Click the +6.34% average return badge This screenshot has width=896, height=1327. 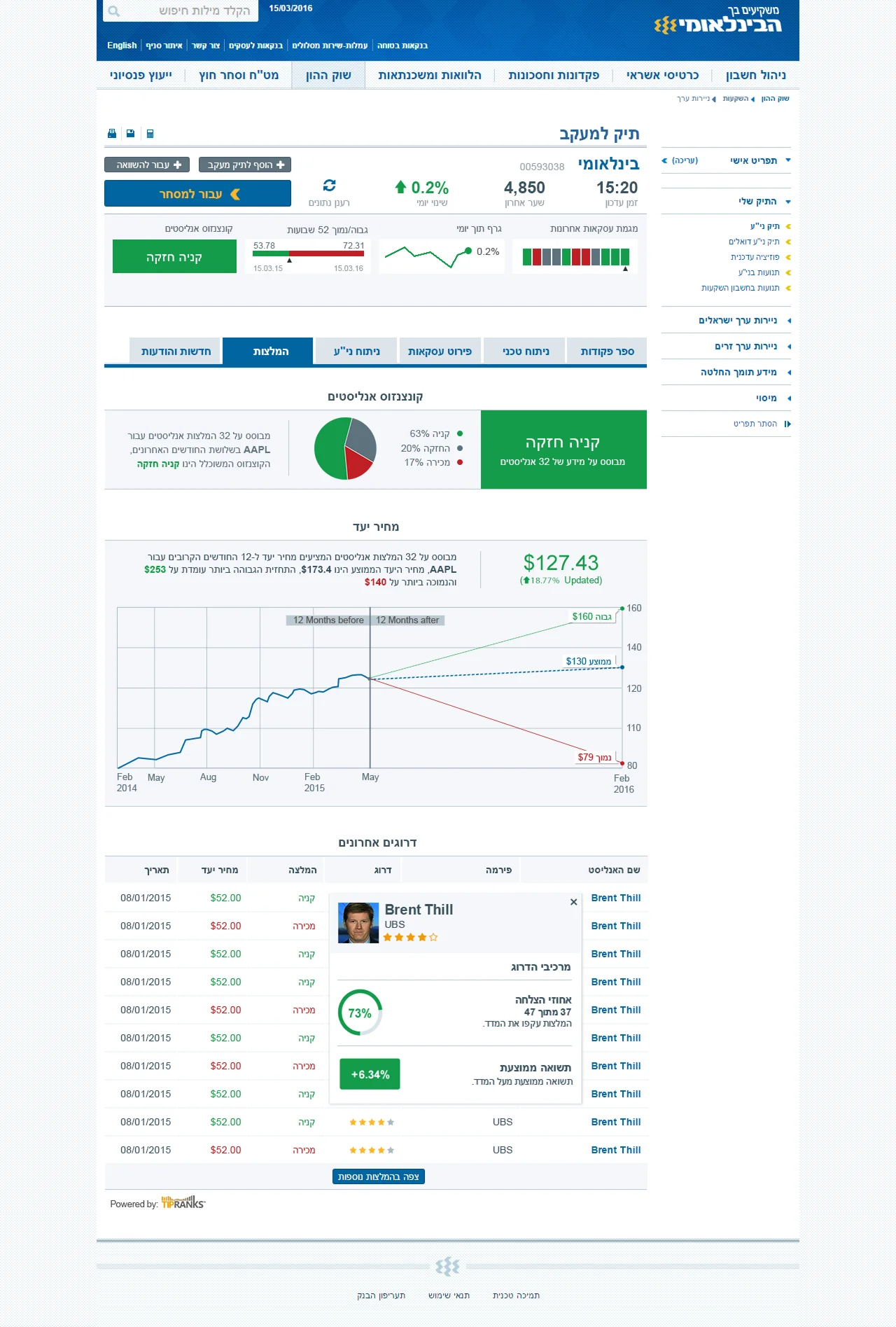(x=370, y=1074)
